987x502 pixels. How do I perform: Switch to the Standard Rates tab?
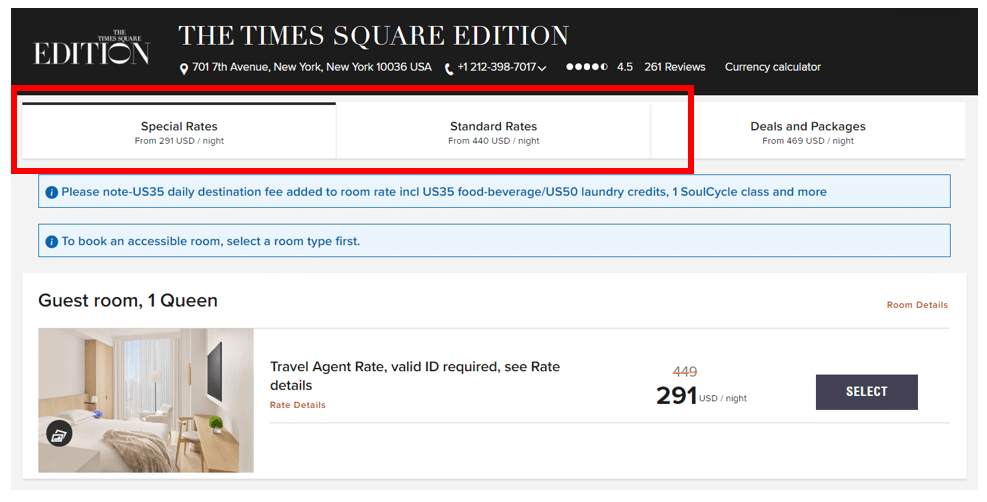coord(493,132)
